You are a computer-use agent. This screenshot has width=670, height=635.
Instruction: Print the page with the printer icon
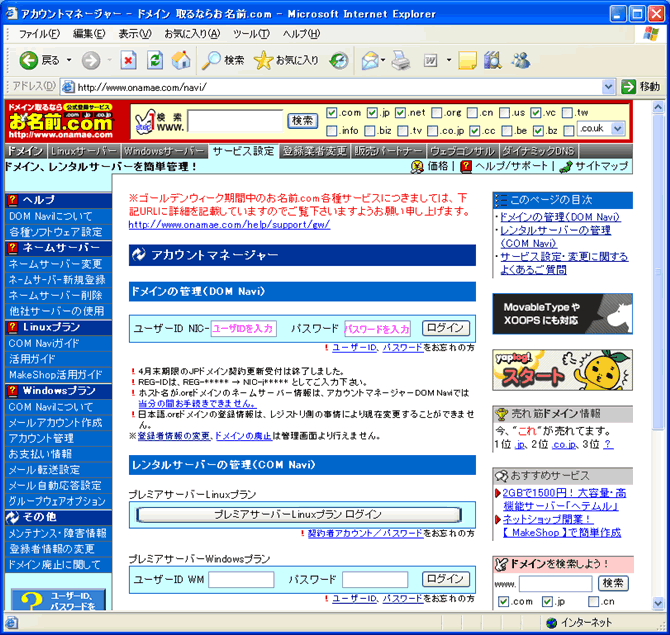pyautogui.click(x=401, y=60)
